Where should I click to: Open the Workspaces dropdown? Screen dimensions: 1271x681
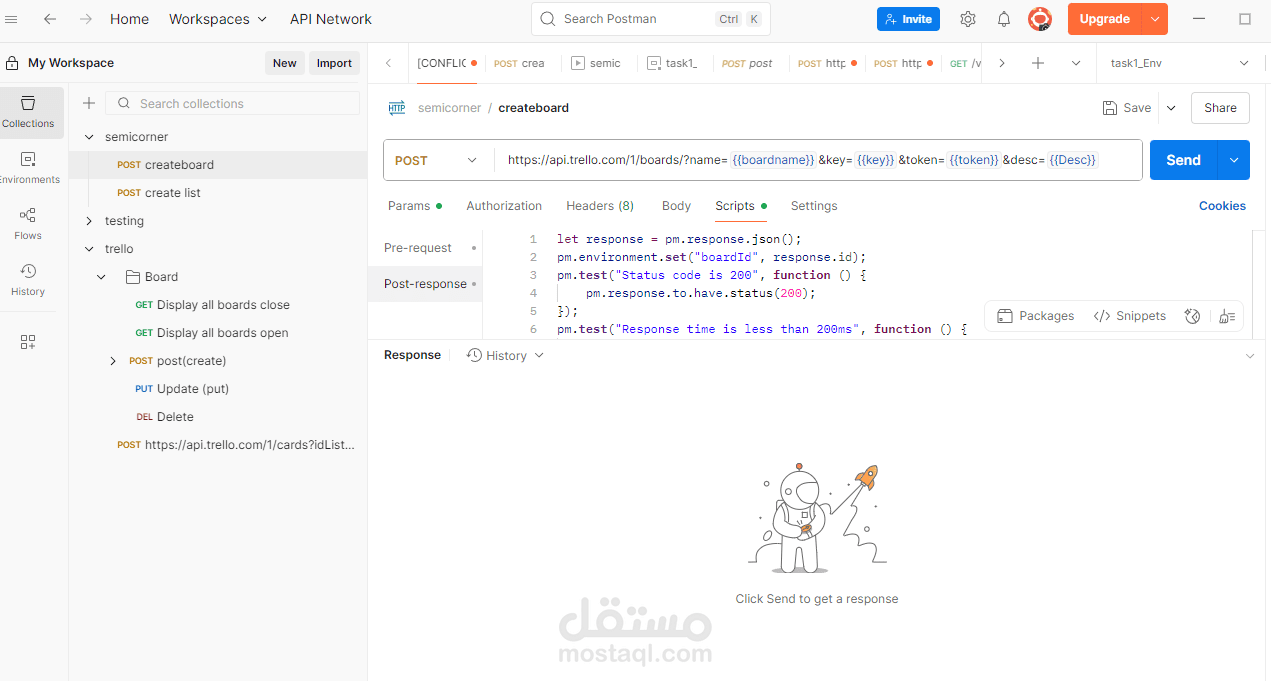pos(218,19)
